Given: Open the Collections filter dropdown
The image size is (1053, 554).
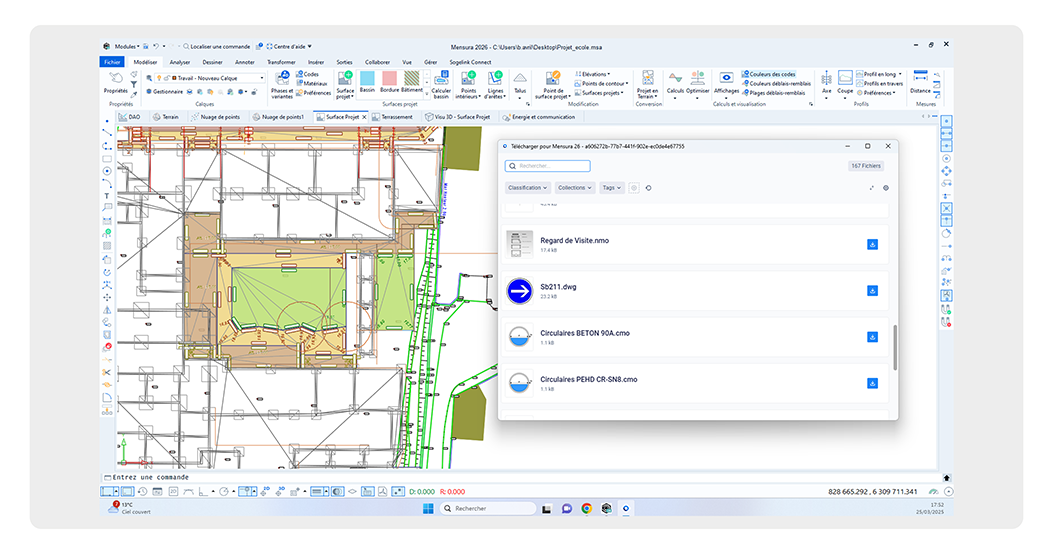Looking at the screenshot, I should [575, 187].
